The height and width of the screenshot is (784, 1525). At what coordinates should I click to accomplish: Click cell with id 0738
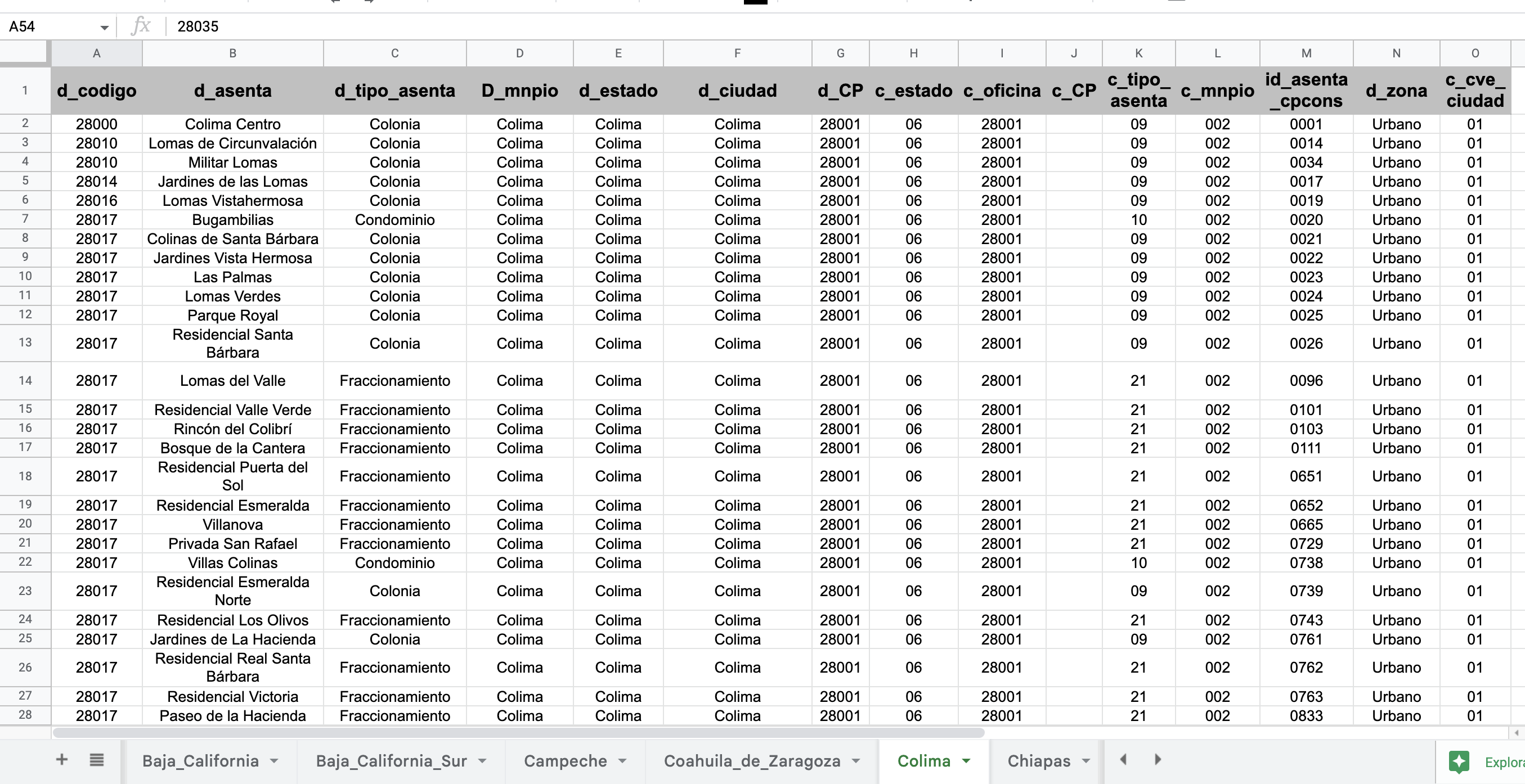1306,563
